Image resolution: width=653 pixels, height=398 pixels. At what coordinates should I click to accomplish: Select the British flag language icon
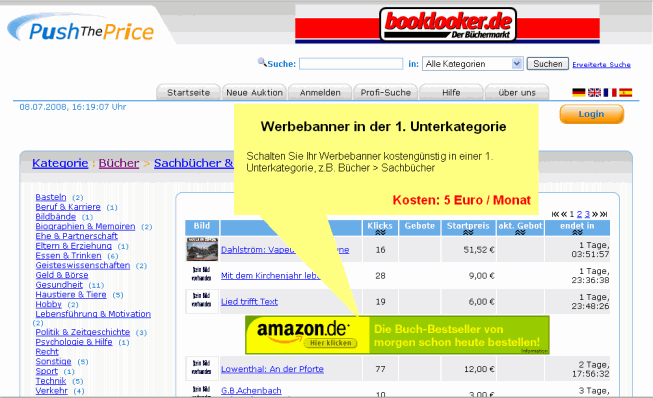594,92
